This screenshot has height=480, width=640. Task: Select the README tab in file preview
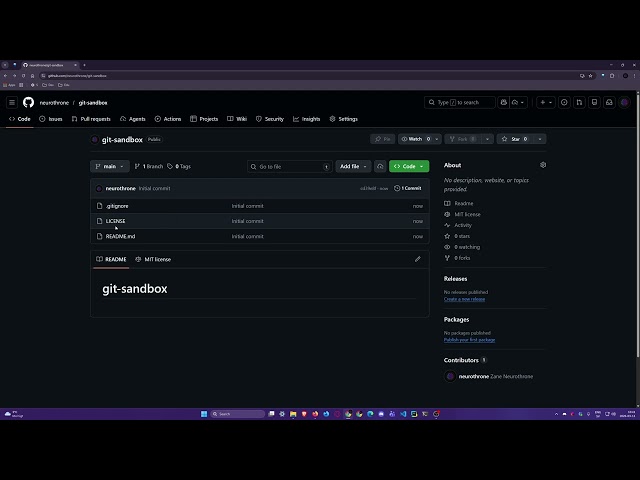(x=111, y=259)
